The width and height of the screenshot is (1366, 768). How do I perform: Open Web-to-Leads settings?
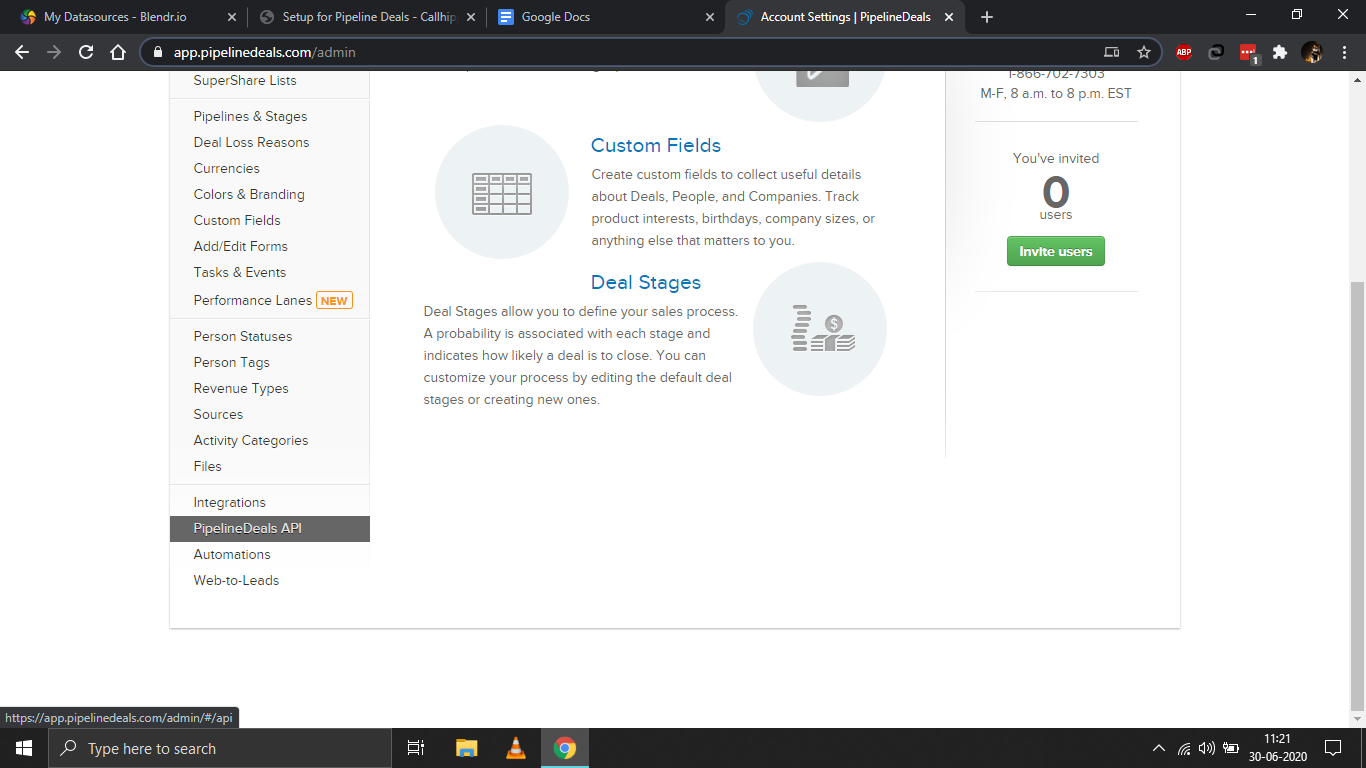236,580
